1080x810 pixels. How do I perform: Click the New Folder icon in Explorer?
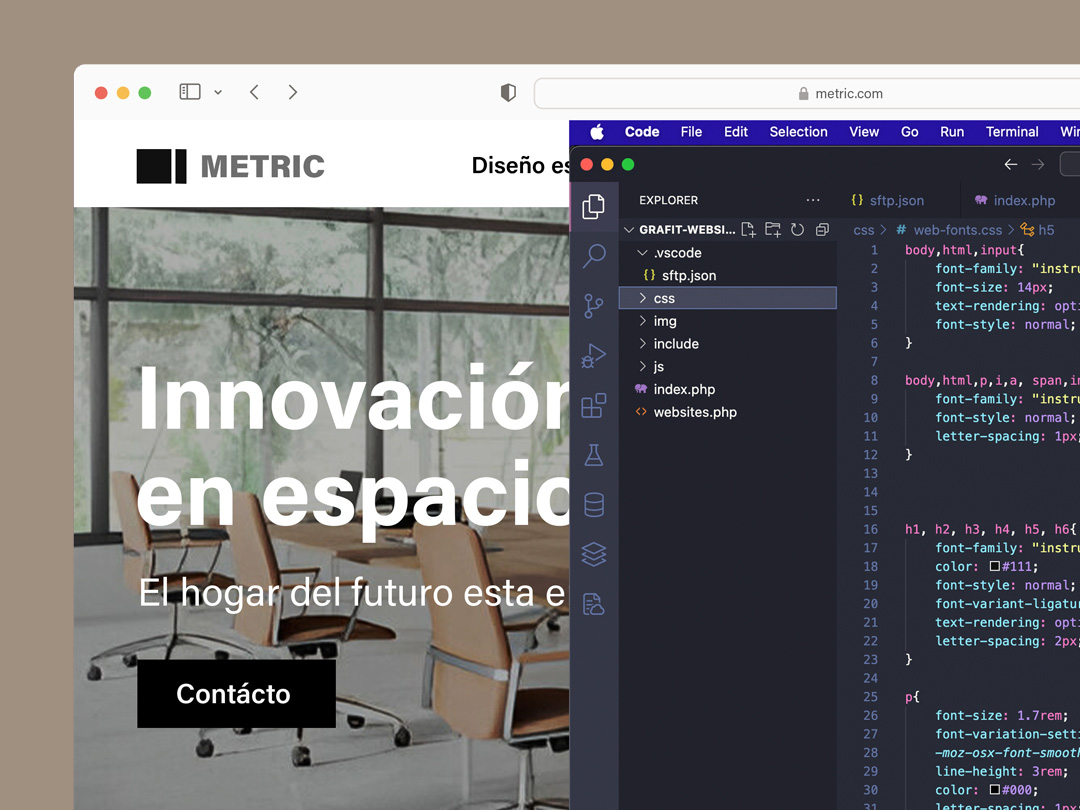[773, 230]
